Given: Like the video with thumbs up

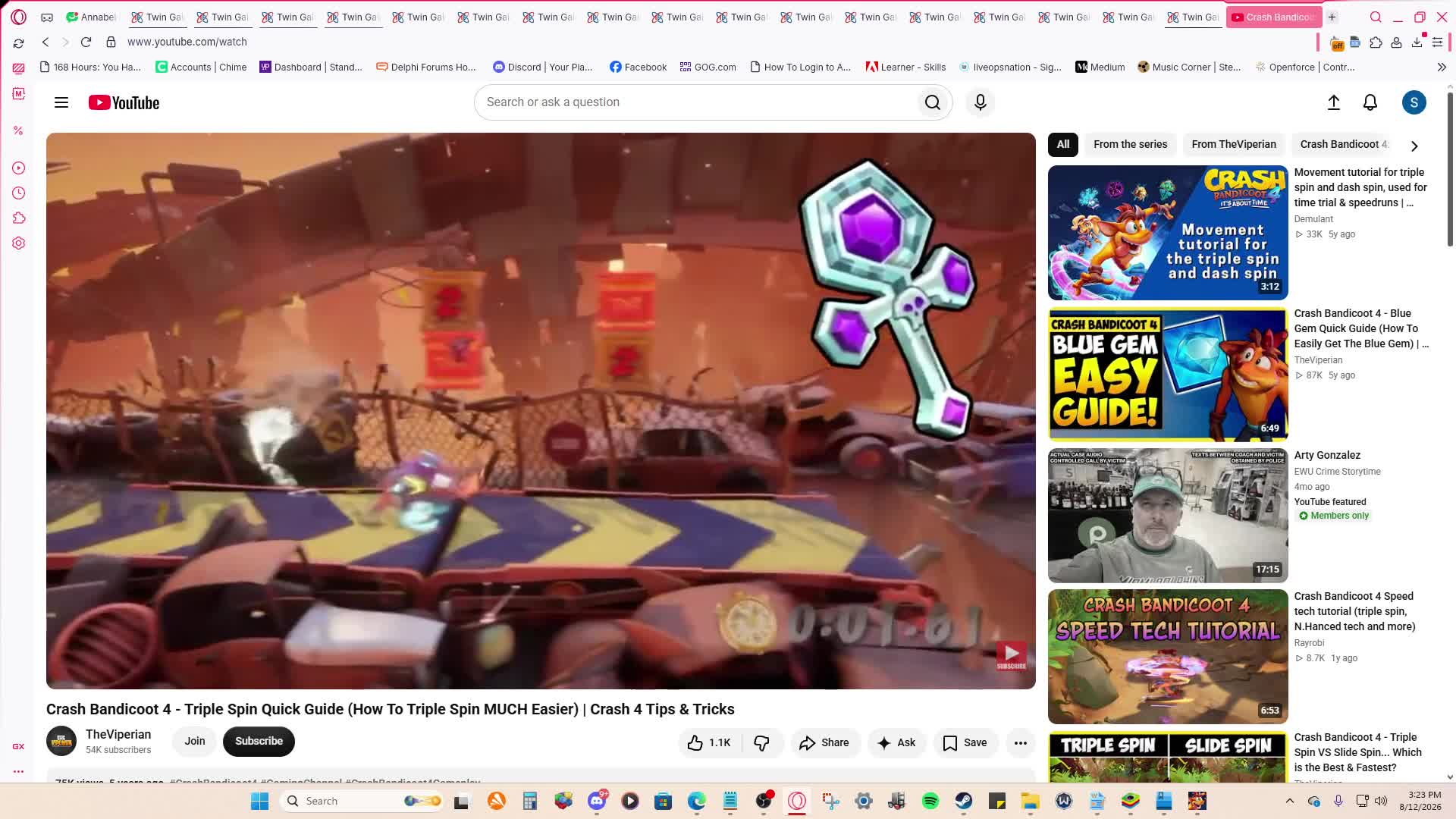Looking at the screenshot, I should click(709, 742).
